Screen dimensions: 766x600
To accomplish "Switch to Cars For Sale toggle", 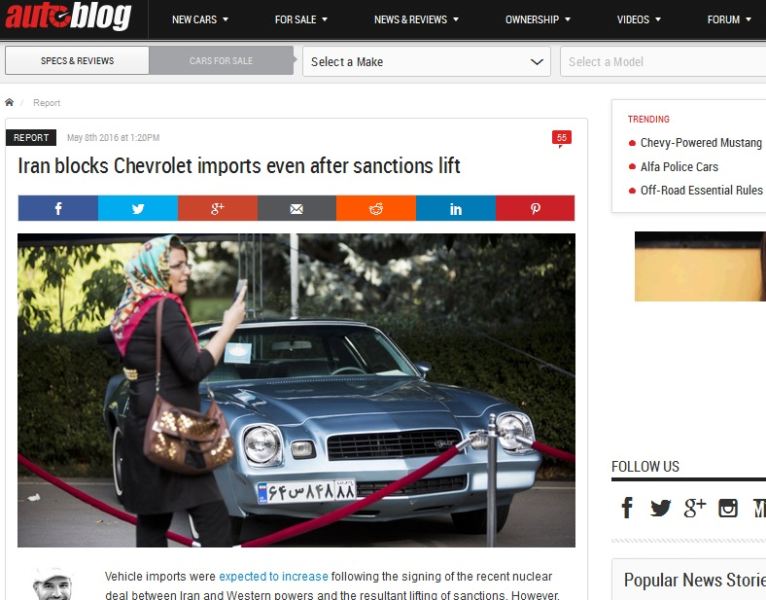I will click(x=221, y=61).
